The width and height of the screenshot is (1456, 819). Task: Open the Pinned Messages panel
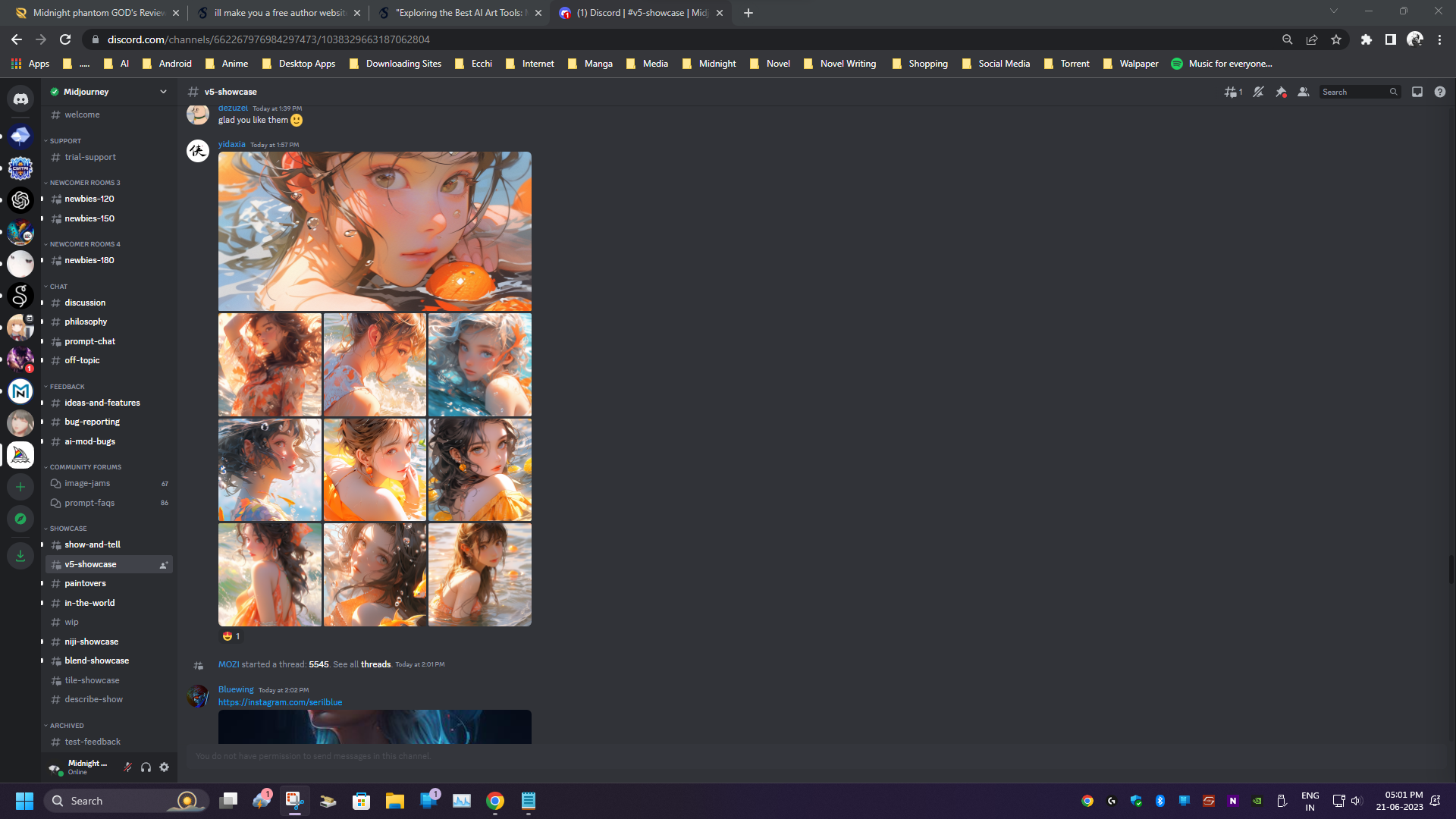click(x=1282, y=92)
